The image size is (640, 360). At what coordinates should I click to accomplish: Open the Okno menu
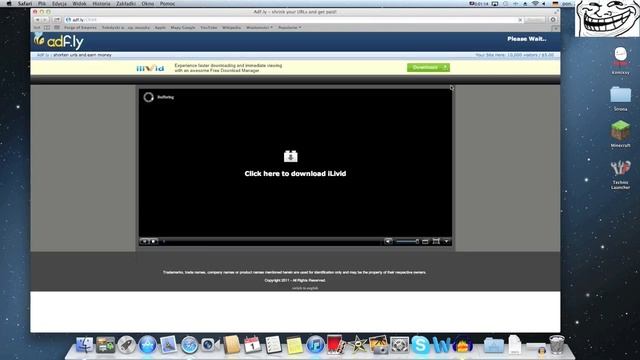(x=148, y=4)
